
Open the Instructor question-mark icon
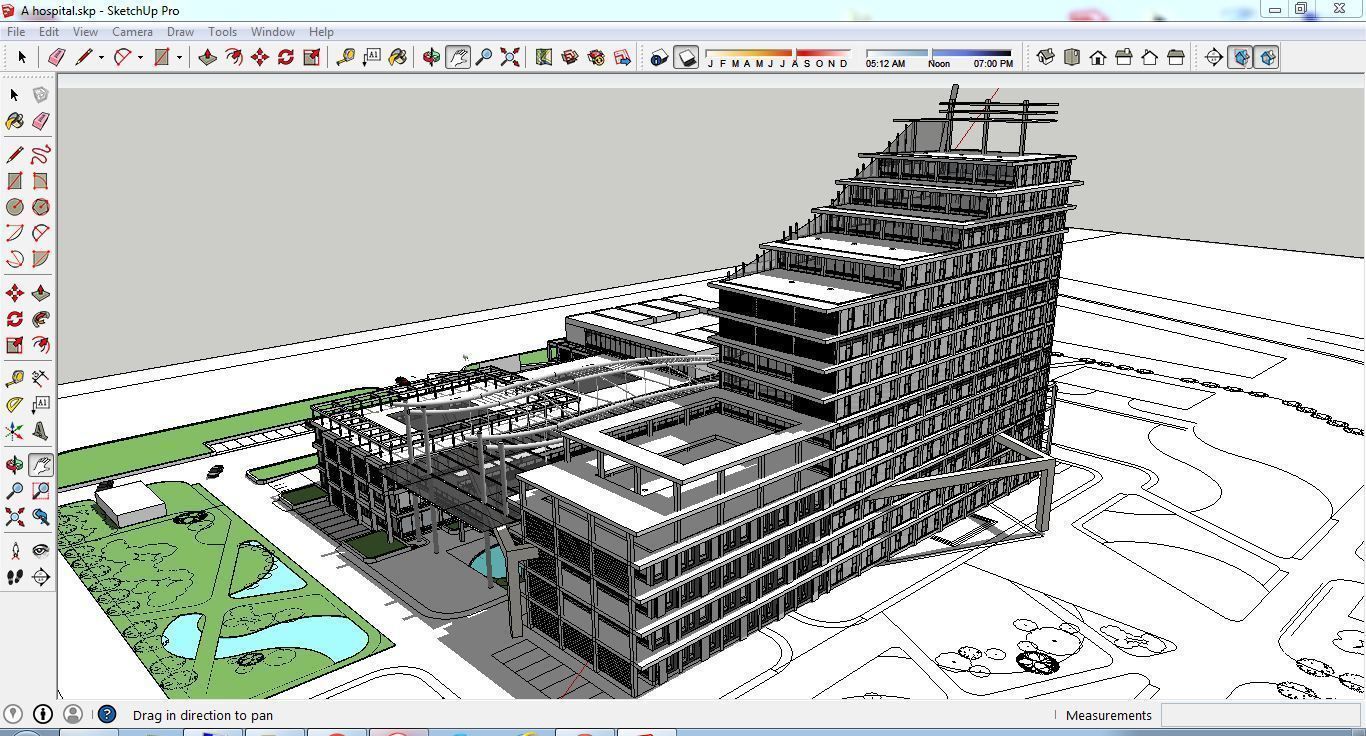(107, 714)
